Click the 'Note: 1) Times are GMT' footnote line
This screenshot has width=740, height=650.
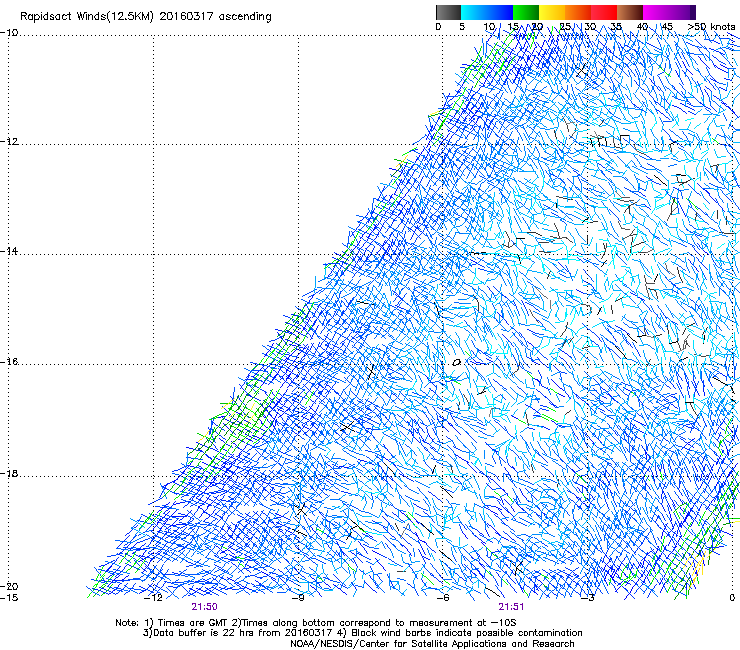tap(316, 623)
